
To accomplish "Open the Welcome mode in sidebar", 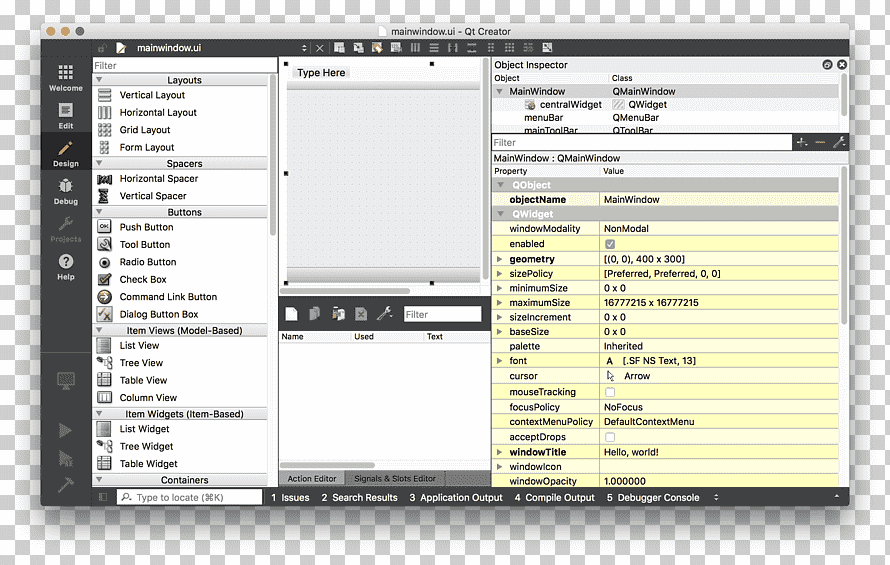I will 65,78.
